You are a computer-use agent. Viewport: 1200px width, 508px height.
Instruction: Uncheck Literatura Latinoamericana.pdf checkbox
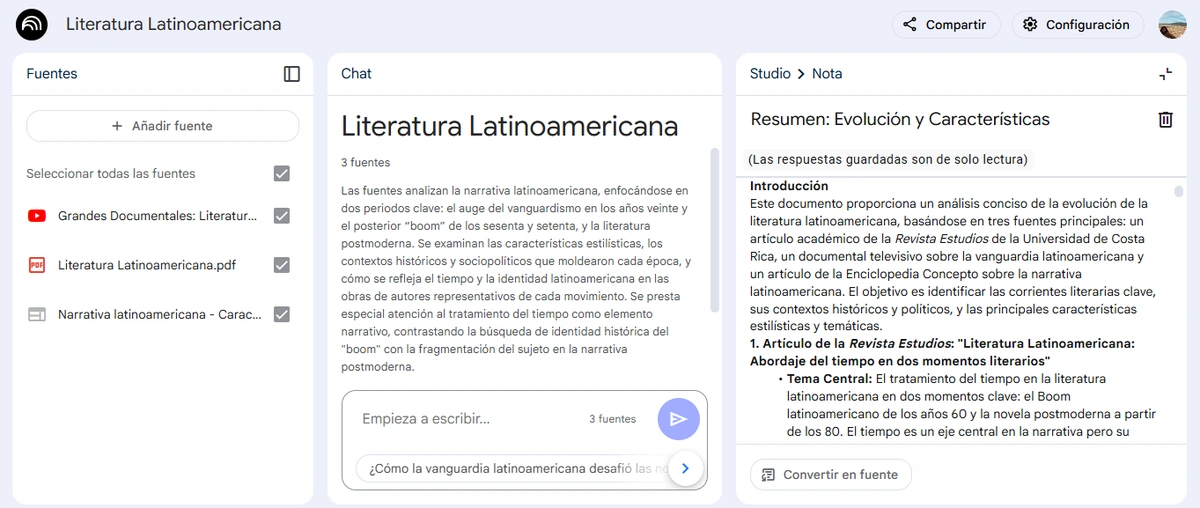[282, 265]
